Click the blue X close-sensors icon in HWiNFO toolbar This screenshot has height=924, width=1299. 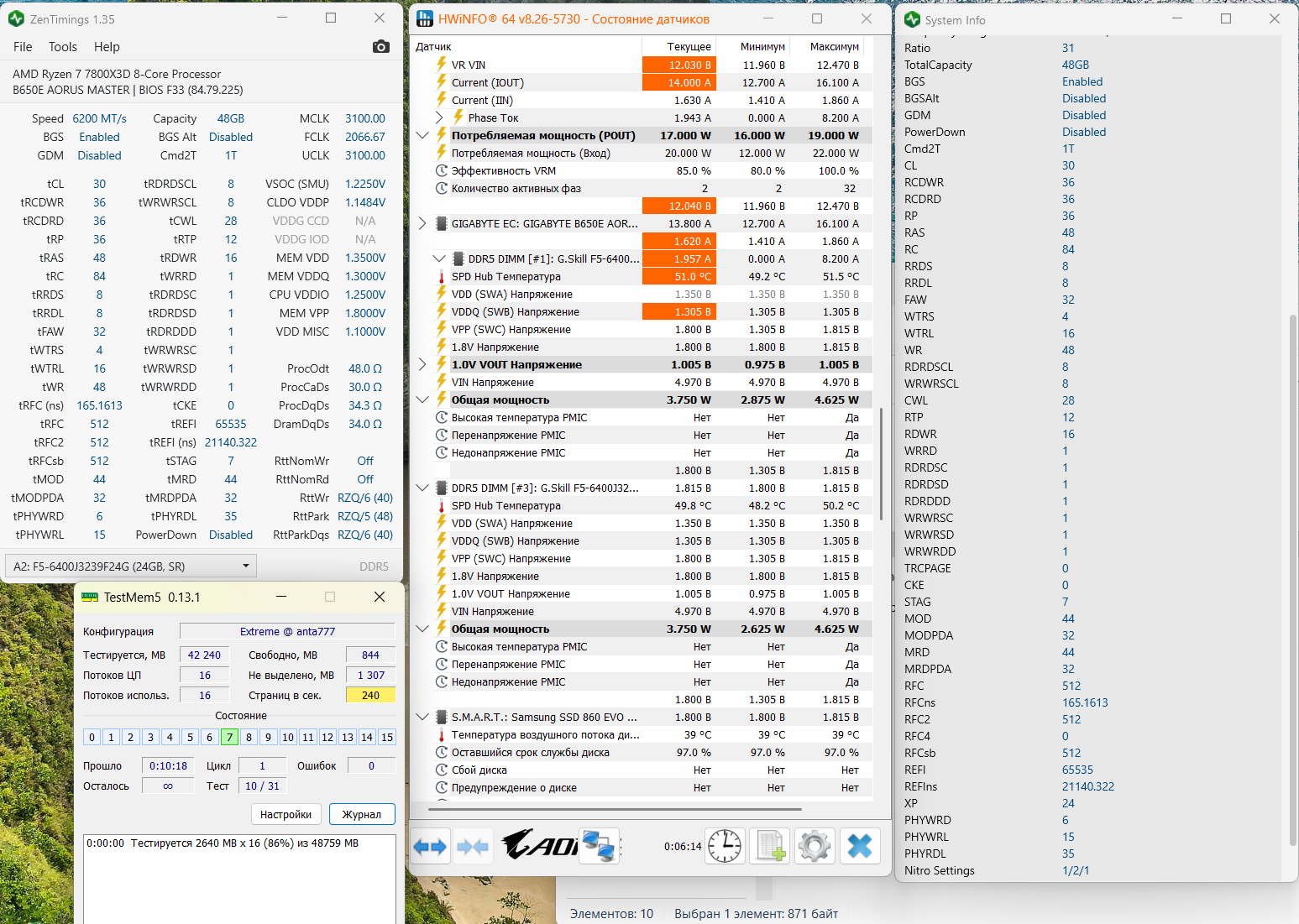point(860,846)
